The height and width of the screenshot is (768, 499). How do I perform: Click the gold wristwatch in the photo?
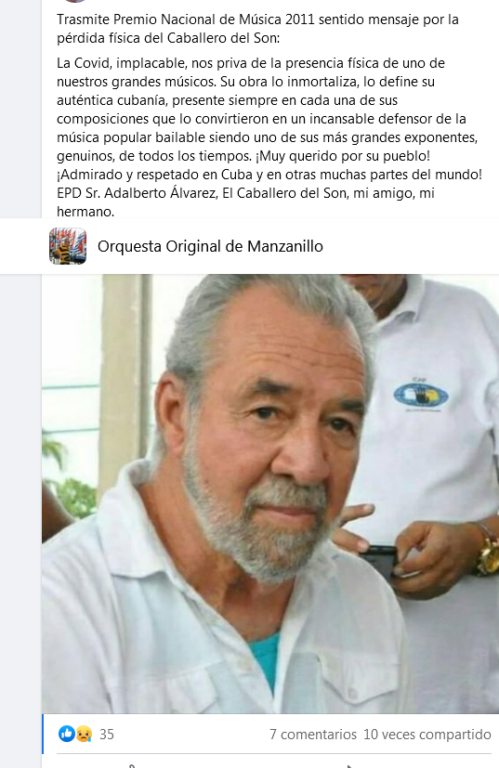[487, 549]
